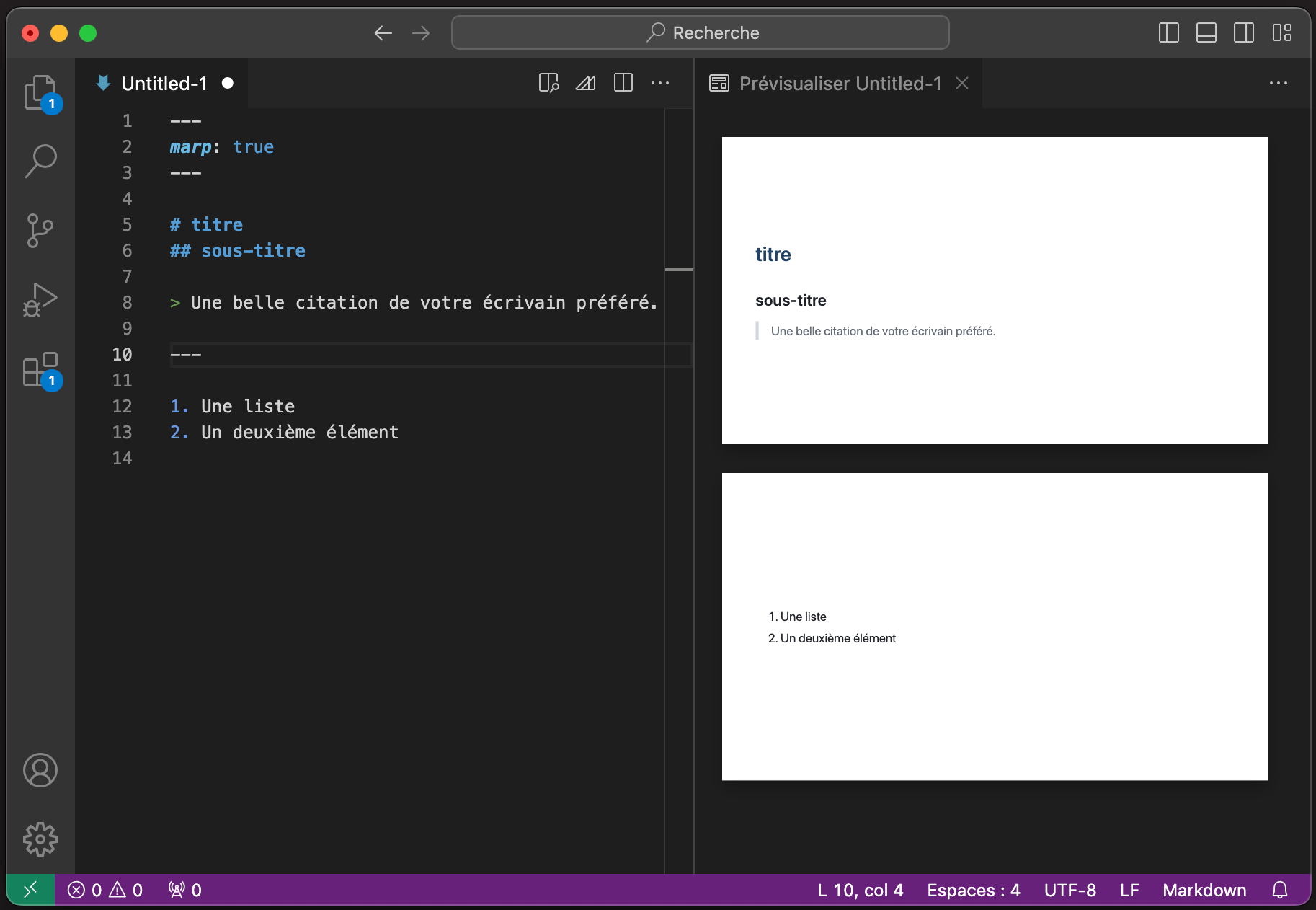The image size is (1316, 910).
Task: Click the '2. Un deuxième élément' editor line
Action: [x=284, y=433]
